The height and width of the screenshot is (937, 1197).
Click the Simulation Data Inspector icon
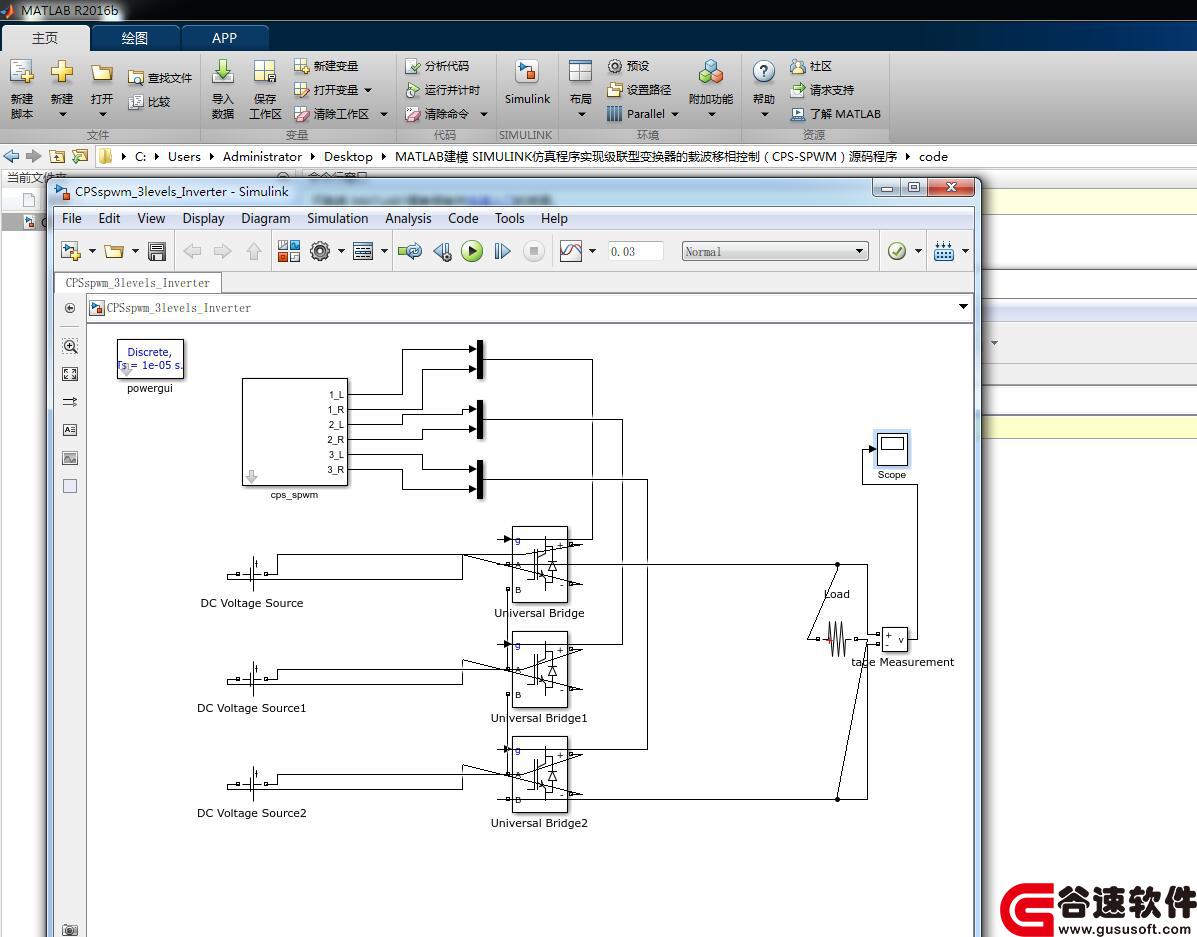[571, 251]
